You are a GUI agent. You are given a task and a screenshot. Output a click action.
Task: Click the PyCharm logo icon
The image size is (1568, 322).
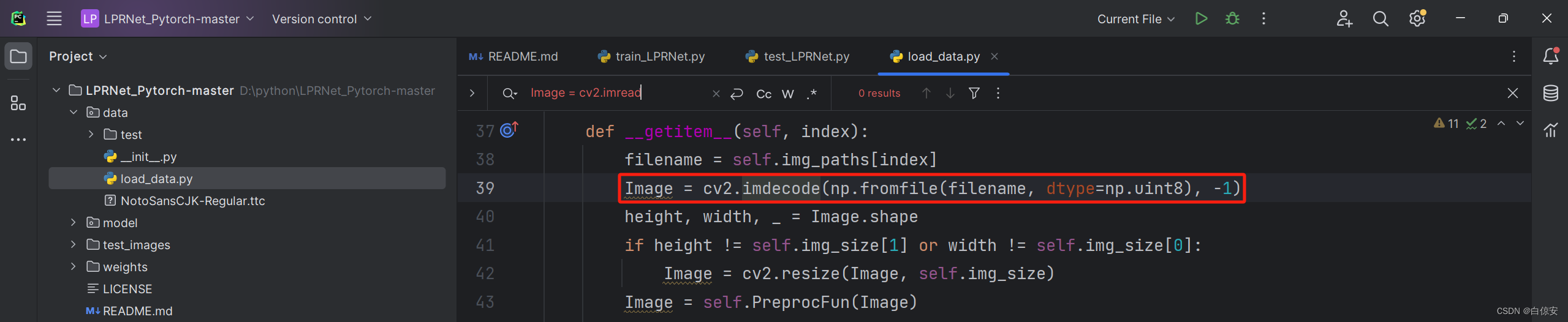click(x=18, y=18)
